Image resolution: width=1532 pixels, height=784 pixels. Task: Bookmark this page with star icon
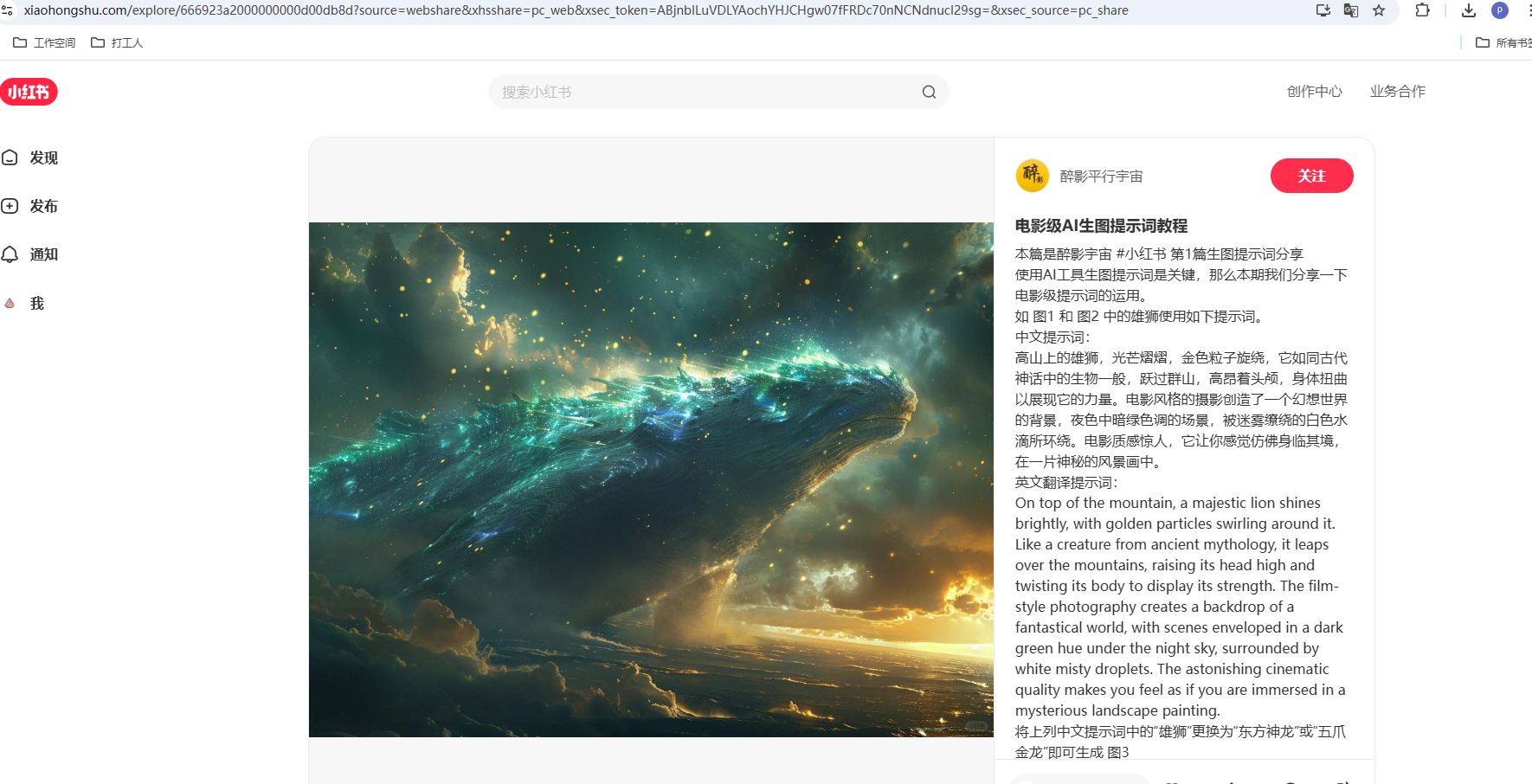1379,10
